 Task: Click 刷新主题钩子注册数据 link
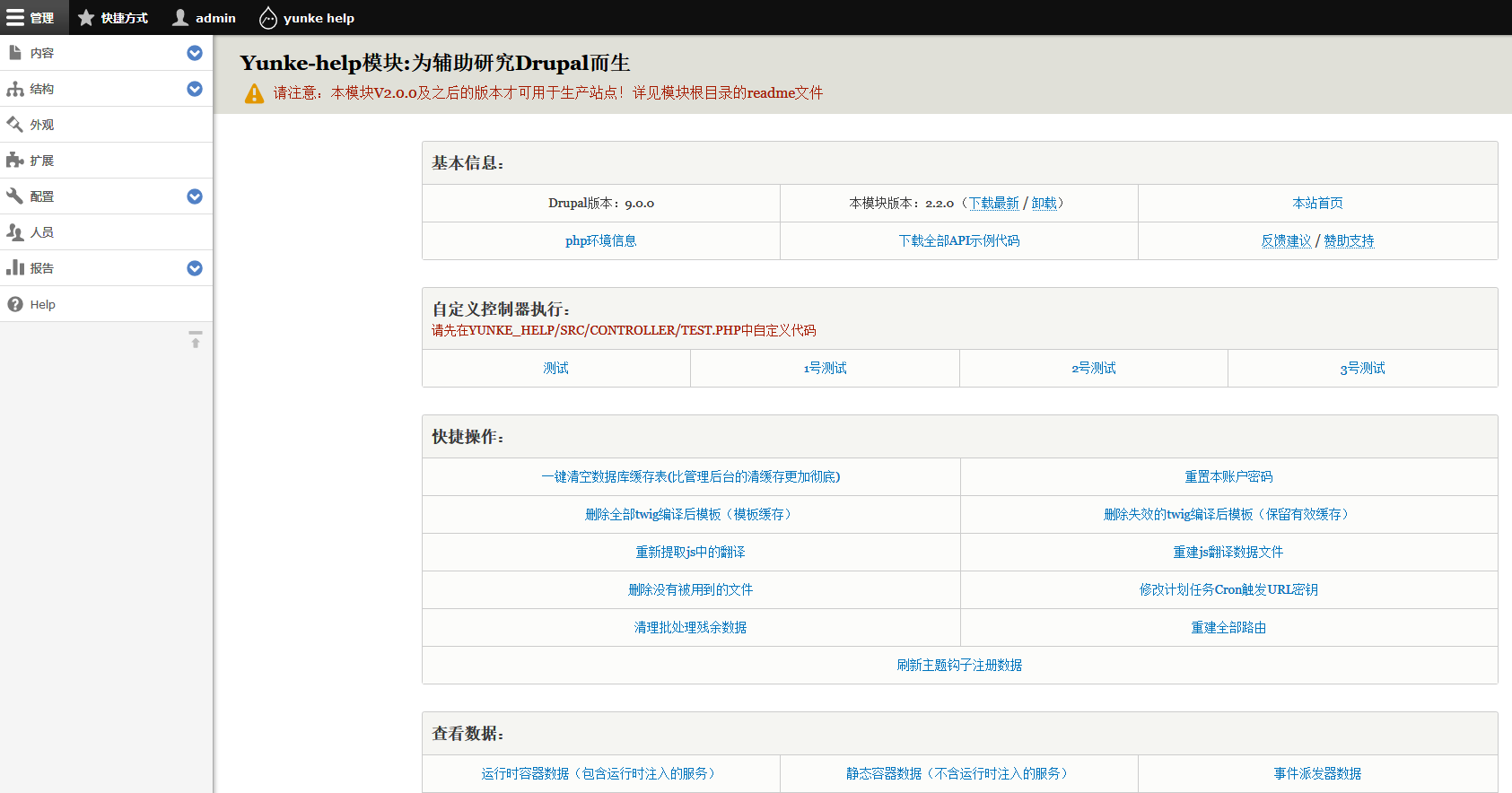click(960, 666)
